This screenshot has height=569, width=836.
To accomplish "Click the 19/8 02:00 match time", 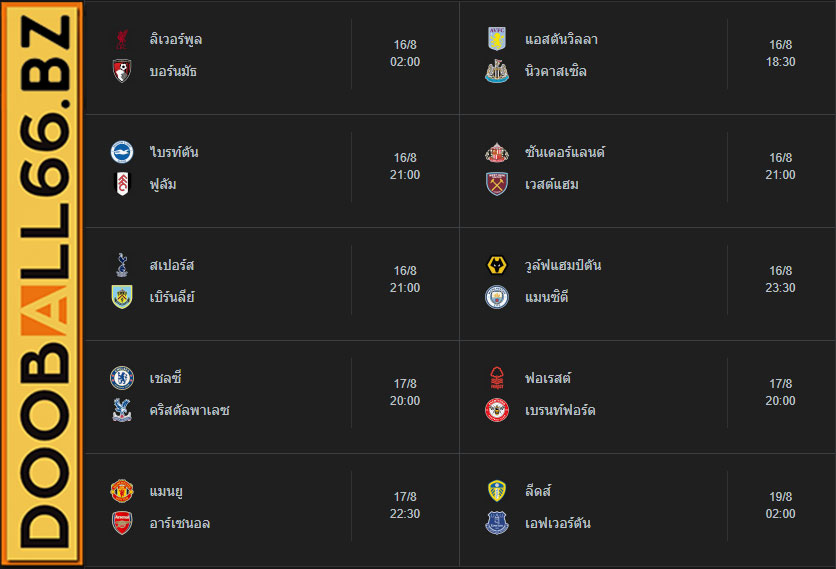I will point(781,505).
